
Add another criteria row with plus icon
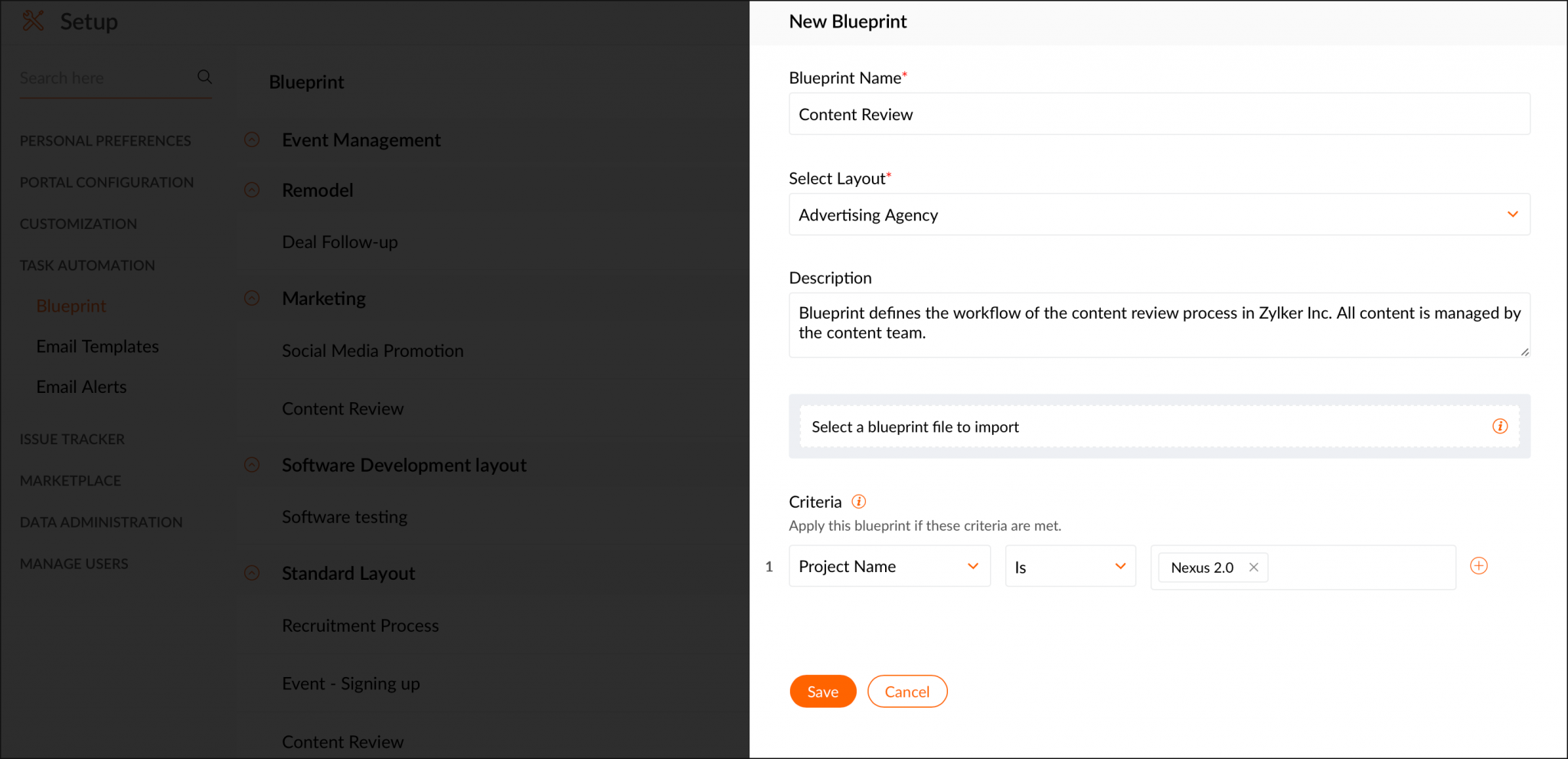click(1479, 566)
